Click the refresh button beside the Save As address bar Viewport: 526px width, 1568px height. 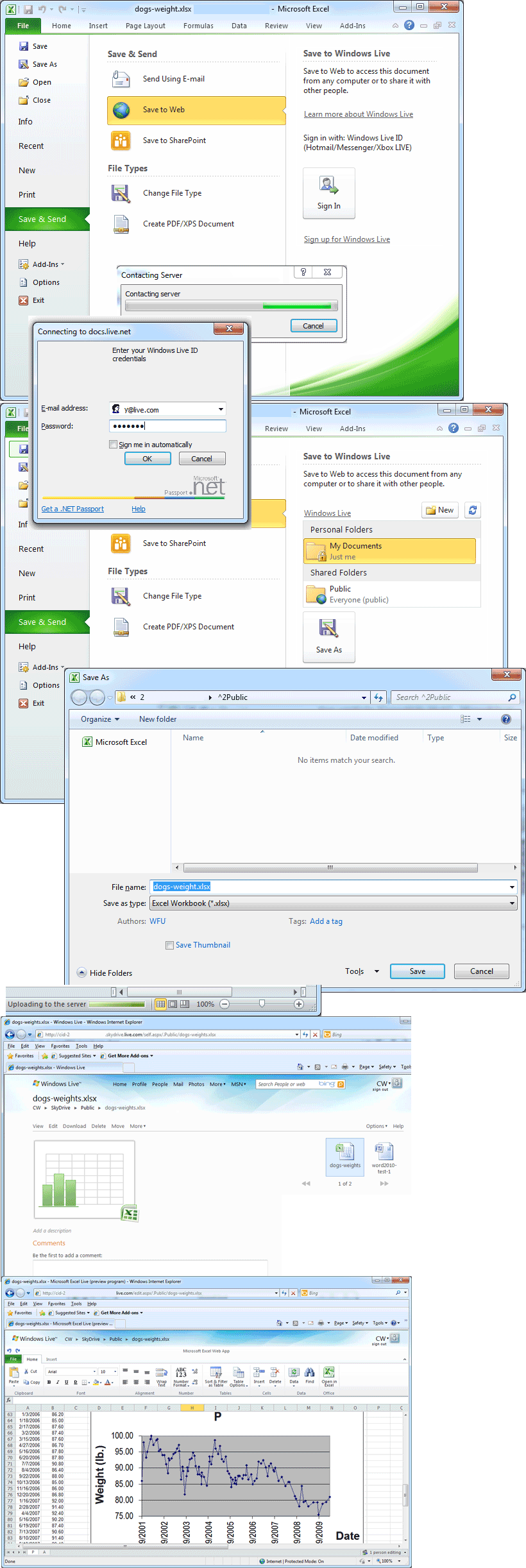point(378,697)
